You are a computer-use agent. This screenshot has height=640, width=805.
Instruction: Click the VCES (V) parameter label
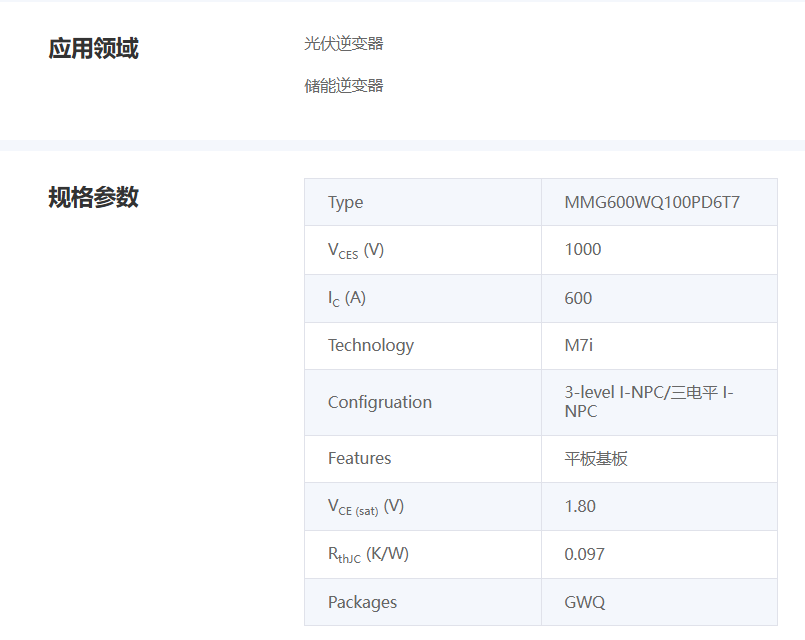coord(355,250)
